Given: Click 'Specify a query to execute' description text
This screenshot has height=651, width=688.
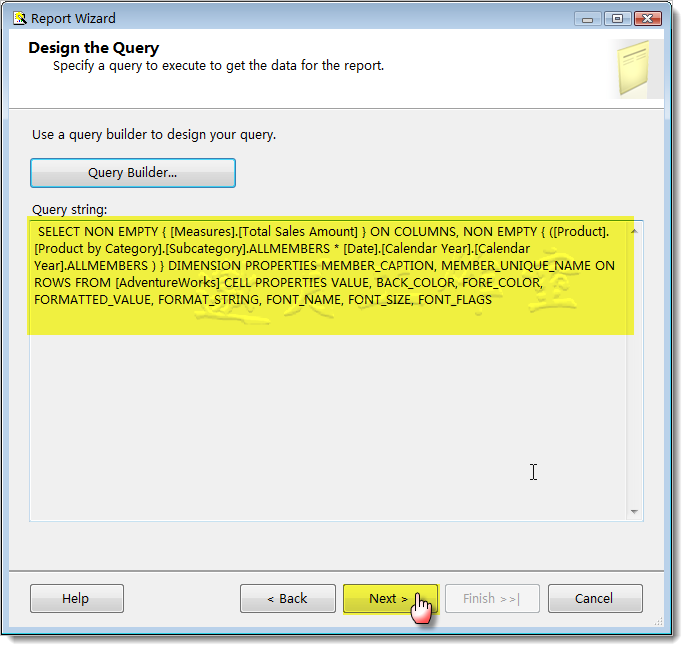Looking at the screenshot, I should (219, 66).
